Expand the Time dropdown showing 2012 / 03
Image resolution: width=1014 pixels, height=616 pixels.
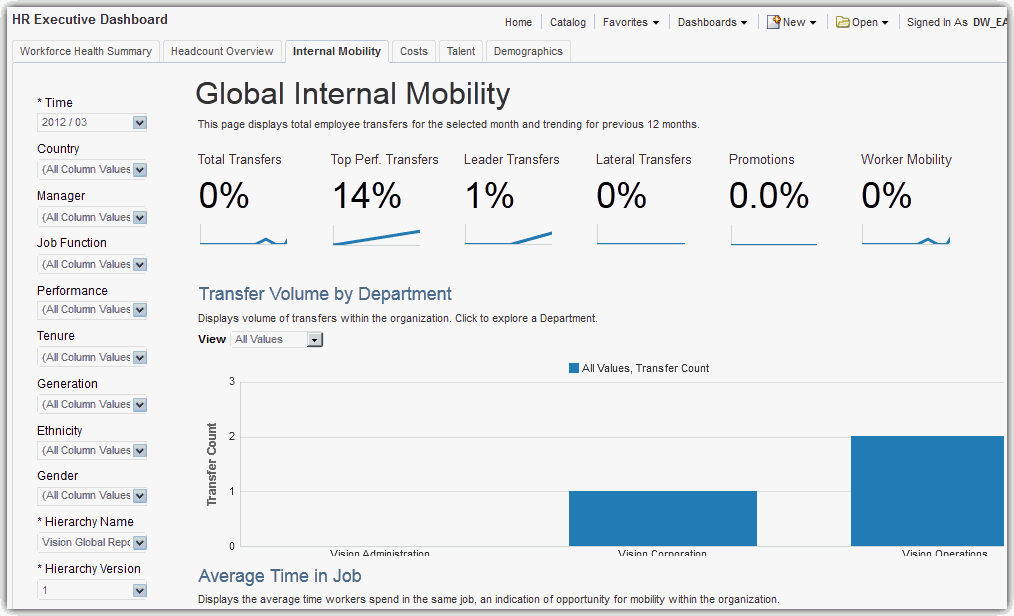click(x=140, y=123)
